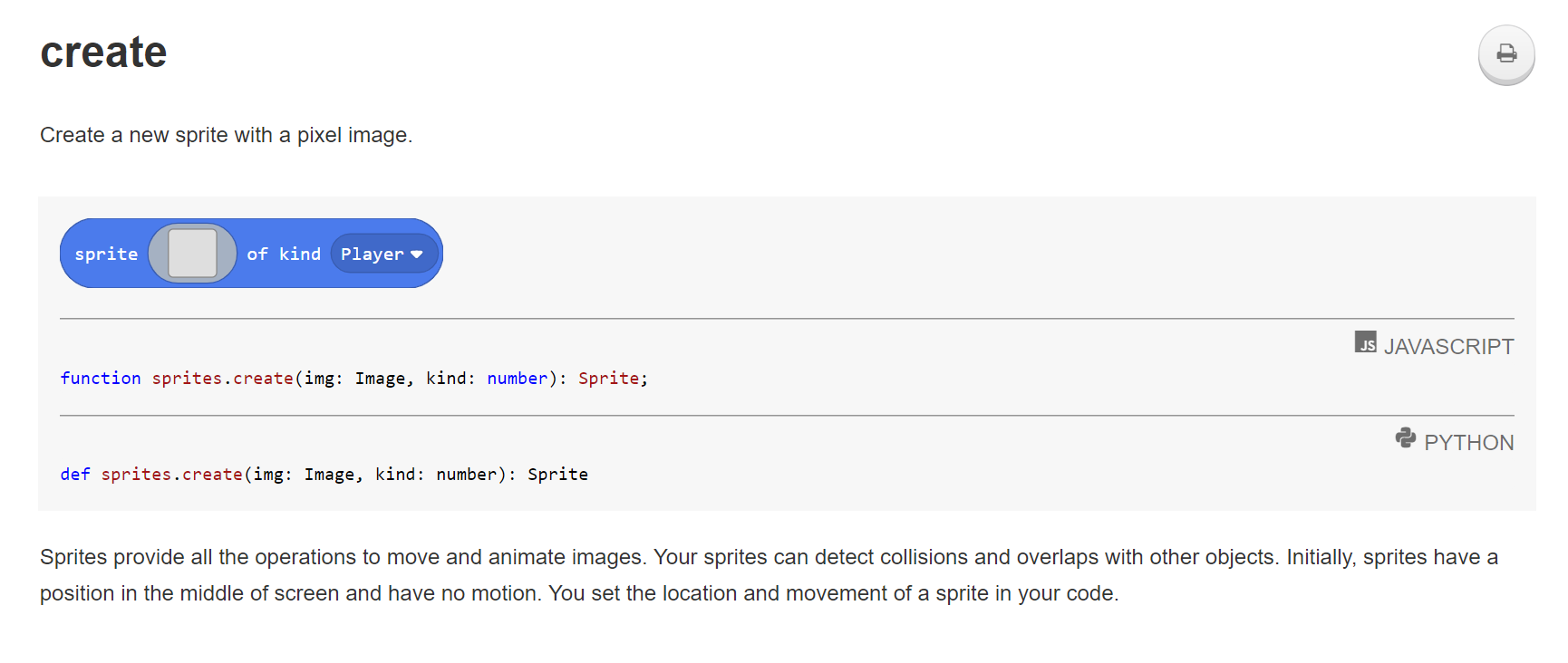
Task: Select the JAVASCRIPT label
Action: pos(1448,347)
